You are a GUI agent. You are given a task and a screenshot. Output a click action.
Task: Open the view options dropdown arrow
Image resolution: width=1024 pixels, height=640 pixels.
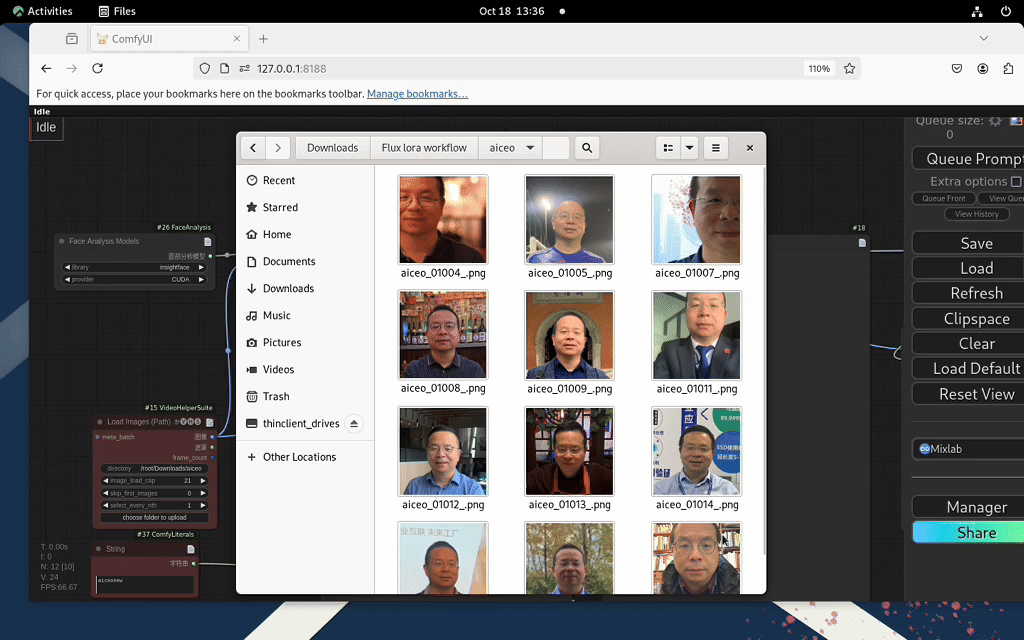coord(689,148)
